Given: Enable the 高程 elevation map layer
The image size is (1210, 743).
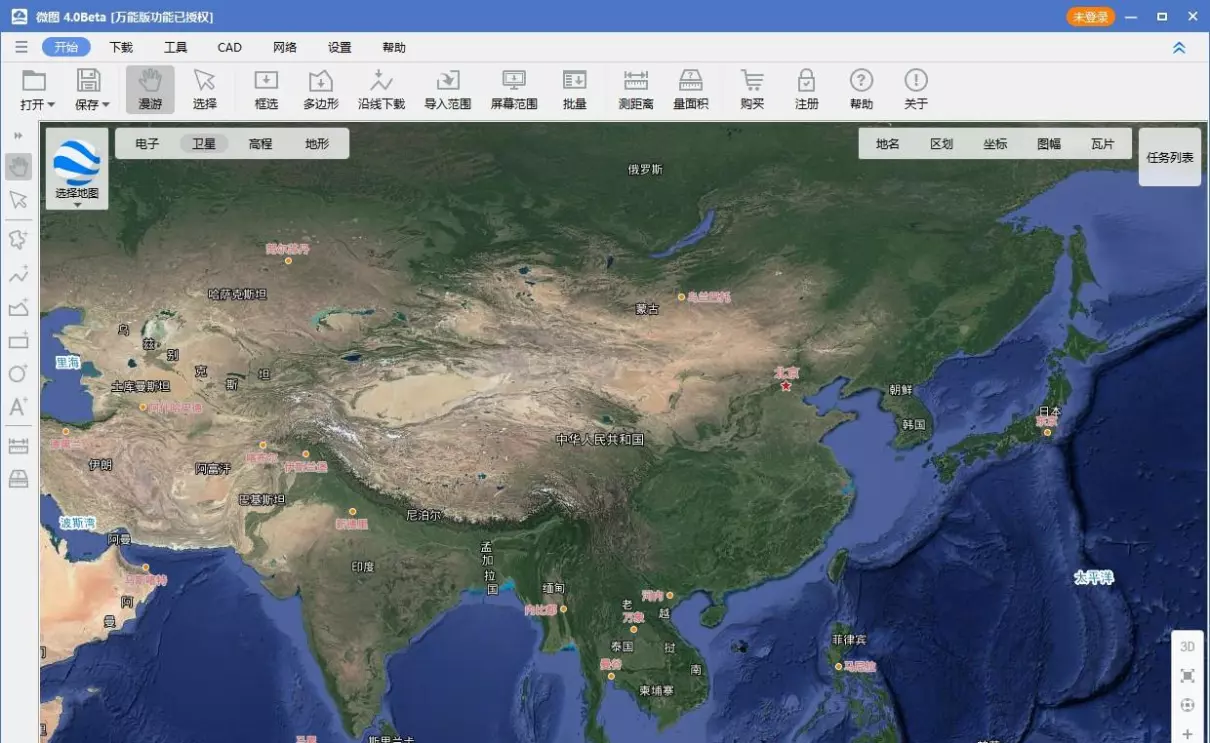Looking at the screenshot, I should pos(260,143).
